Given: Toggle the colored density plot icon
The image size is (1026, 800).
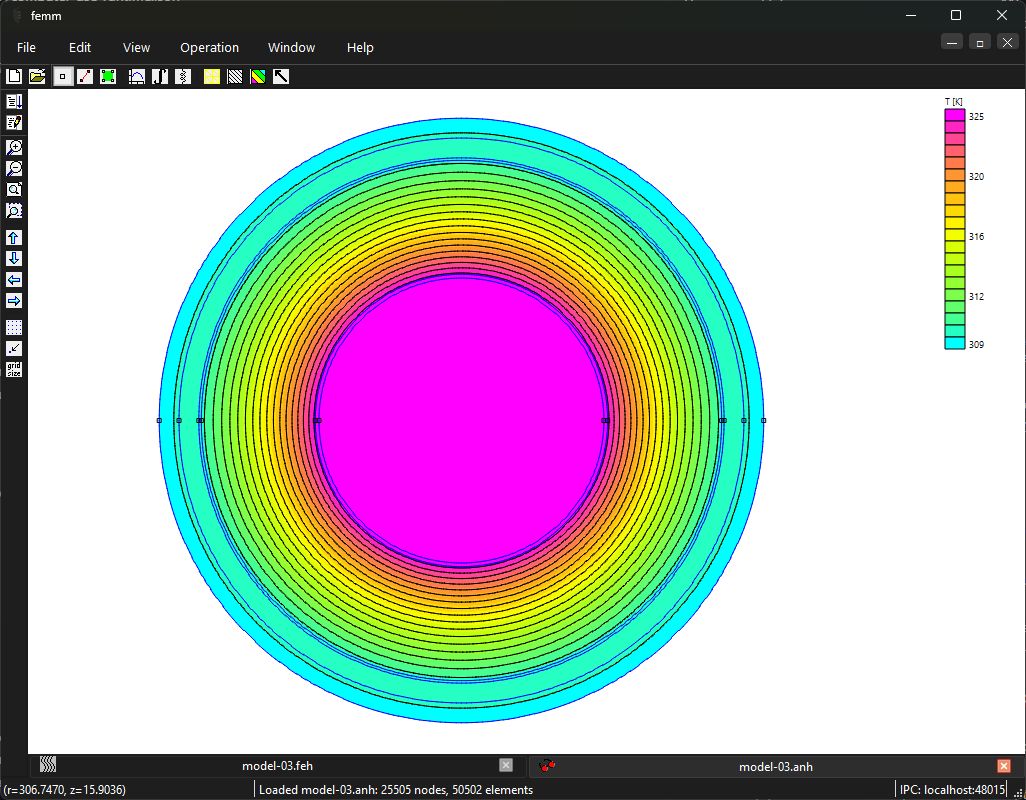Looking at the screenshot, I should [x=258, y=77].
